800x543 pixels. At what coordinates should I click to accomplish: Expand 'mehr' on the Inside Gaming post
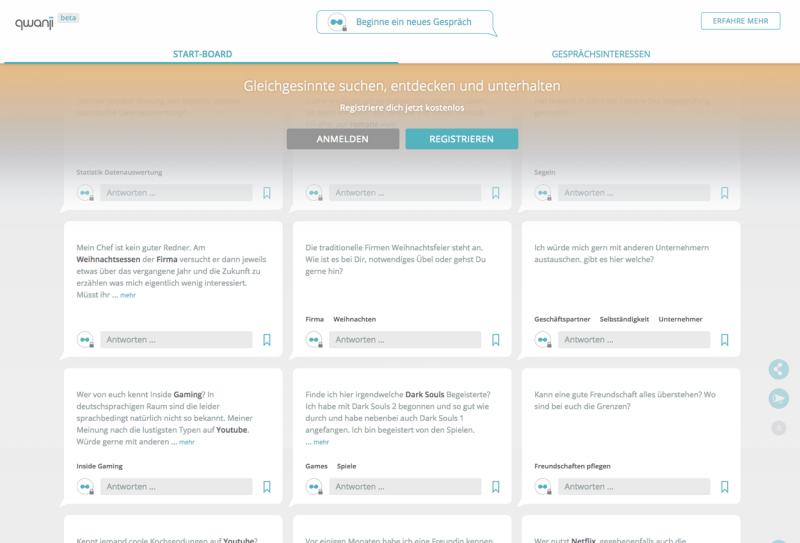(187, 442)
